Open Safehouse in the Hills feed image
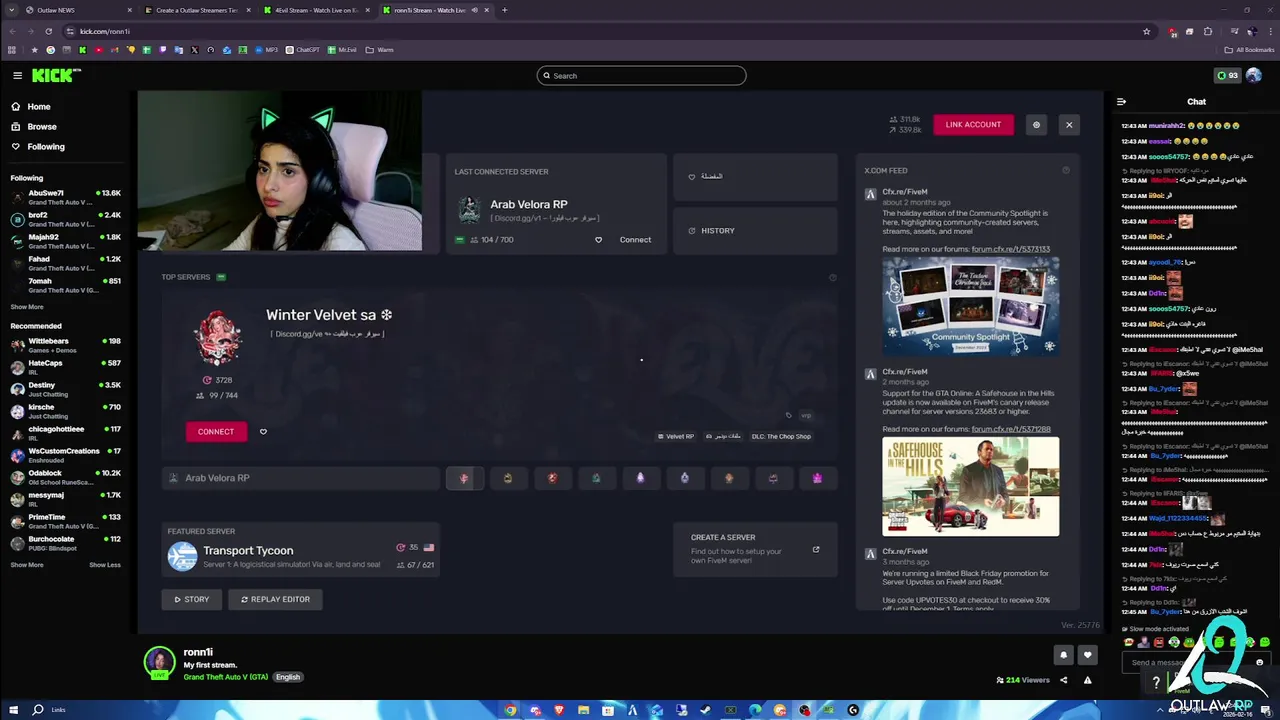This screenshot has width=1280, height=720. pos(970,486)
